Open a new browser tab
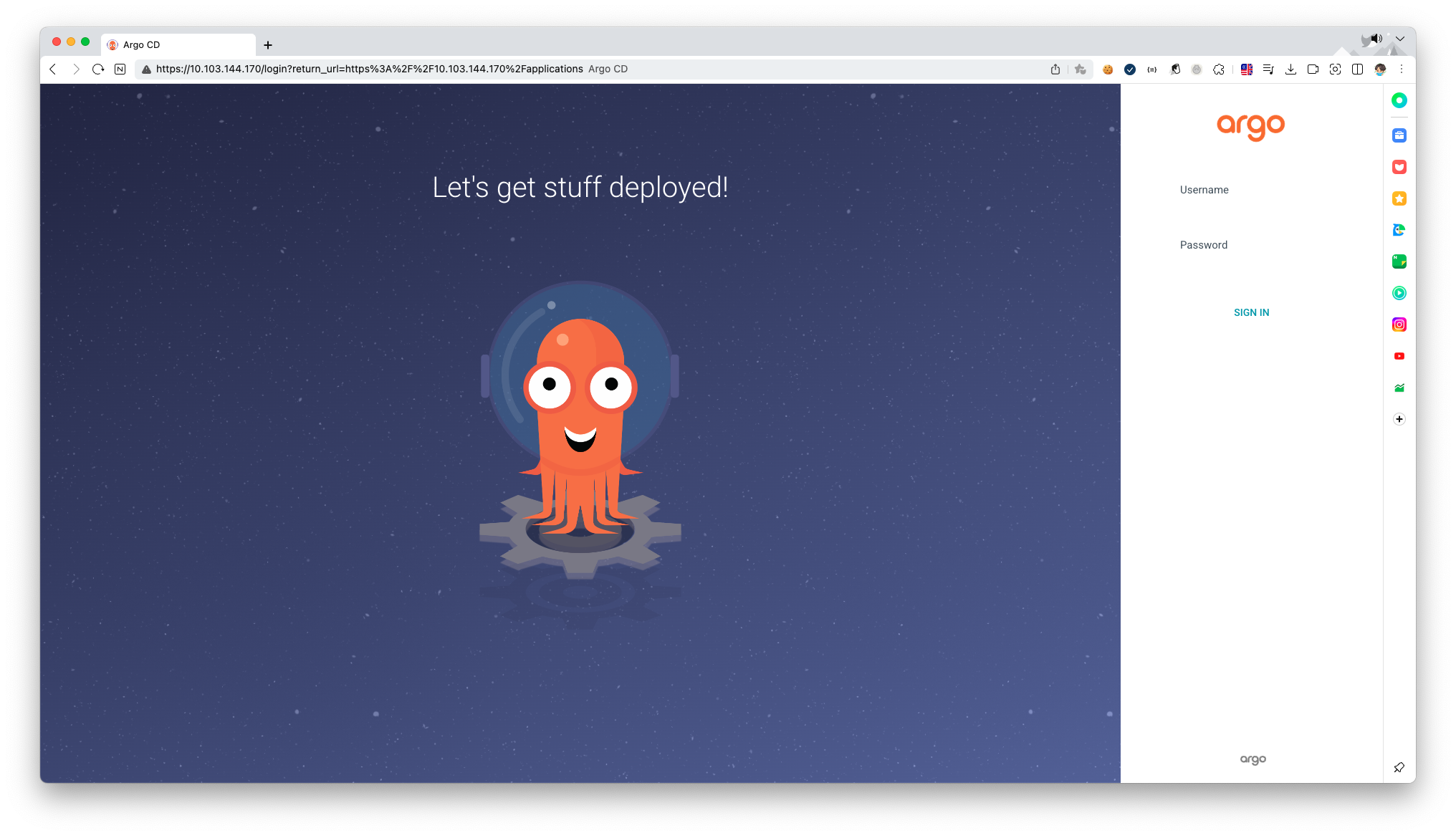This screenshot has width=1456, height=836. point(268,45)
